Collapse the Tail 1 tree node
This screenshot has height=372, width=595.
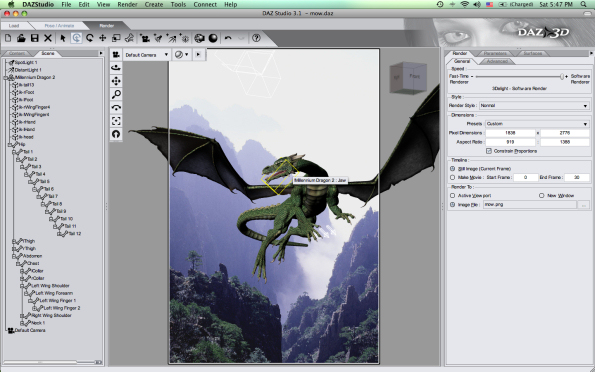14,152
